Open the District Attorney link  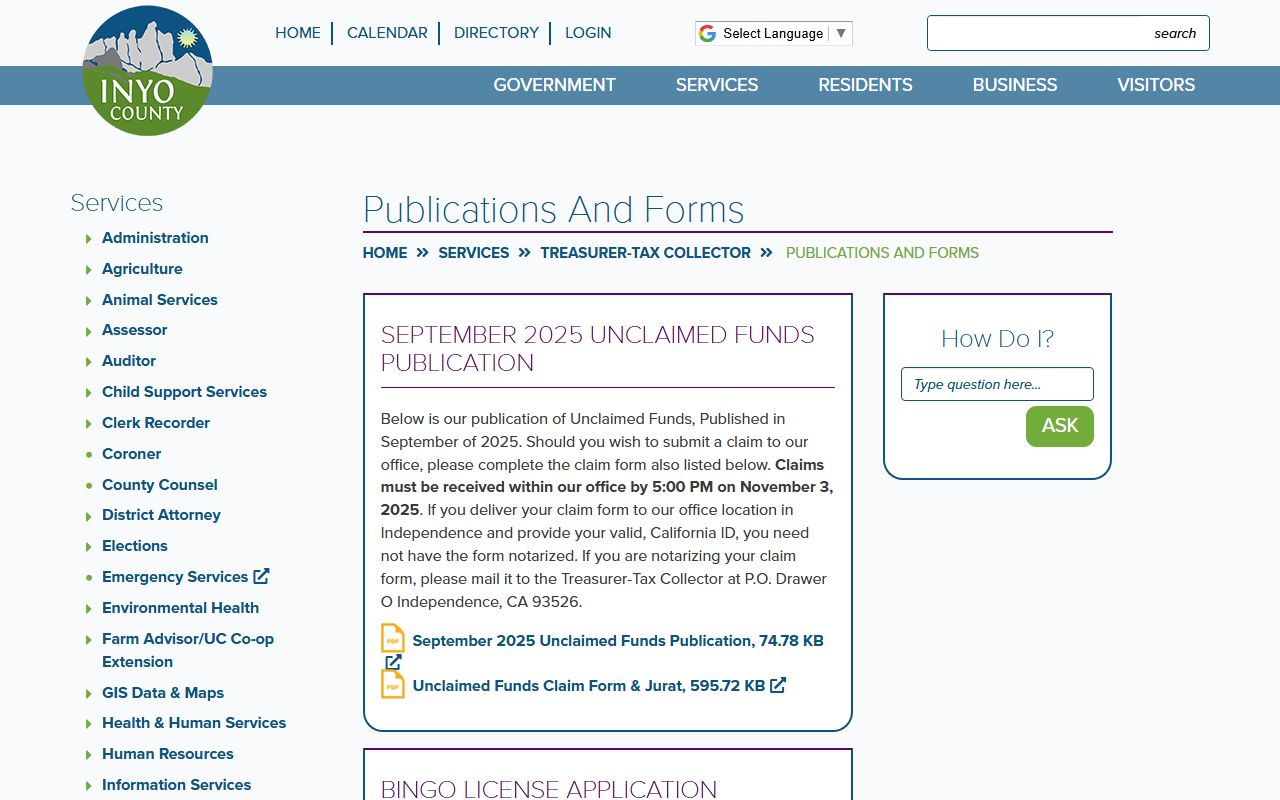[x=161, y=515]
